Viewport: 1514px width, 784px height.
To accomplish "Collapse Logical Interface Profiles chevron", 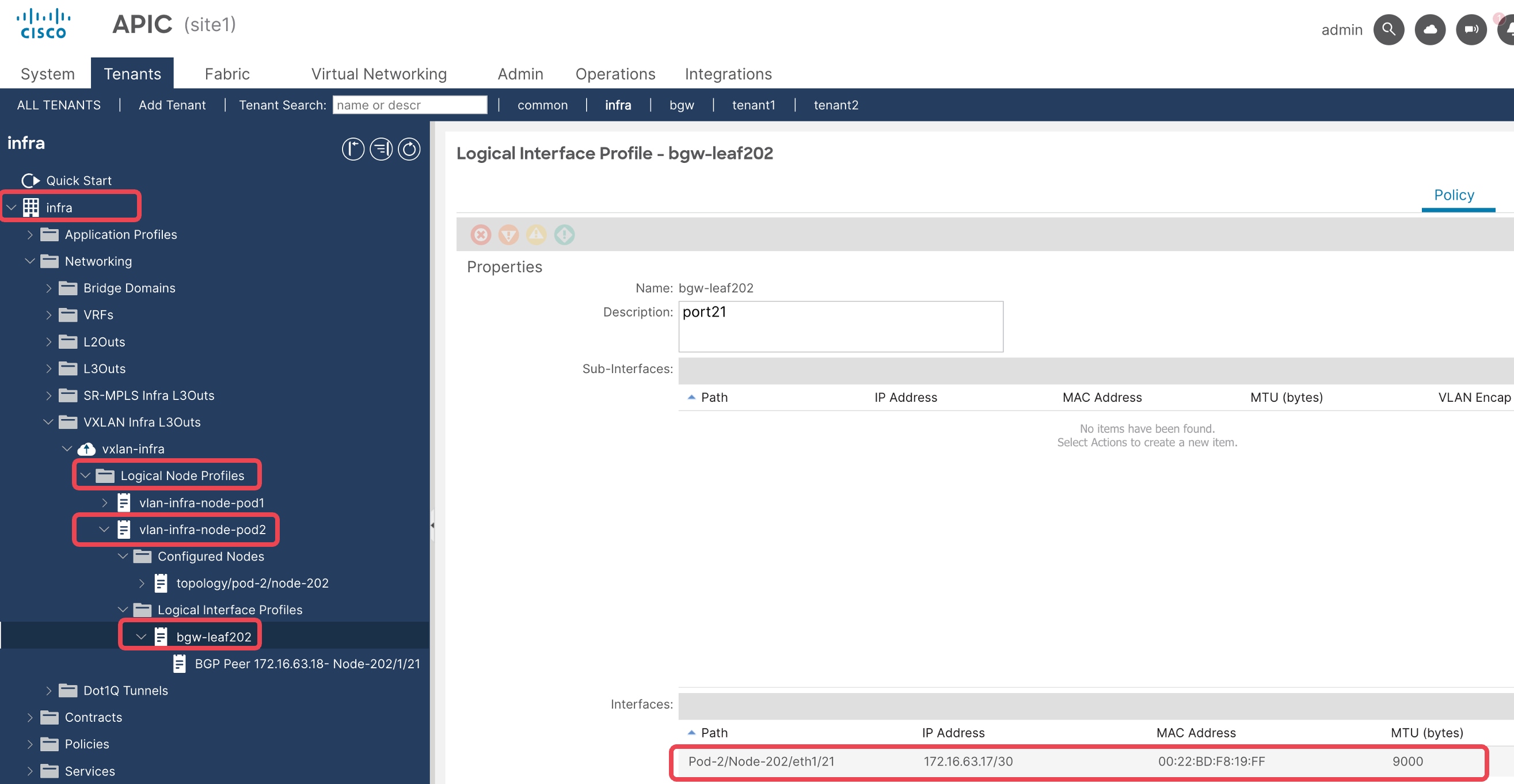I will coord(123,610).
